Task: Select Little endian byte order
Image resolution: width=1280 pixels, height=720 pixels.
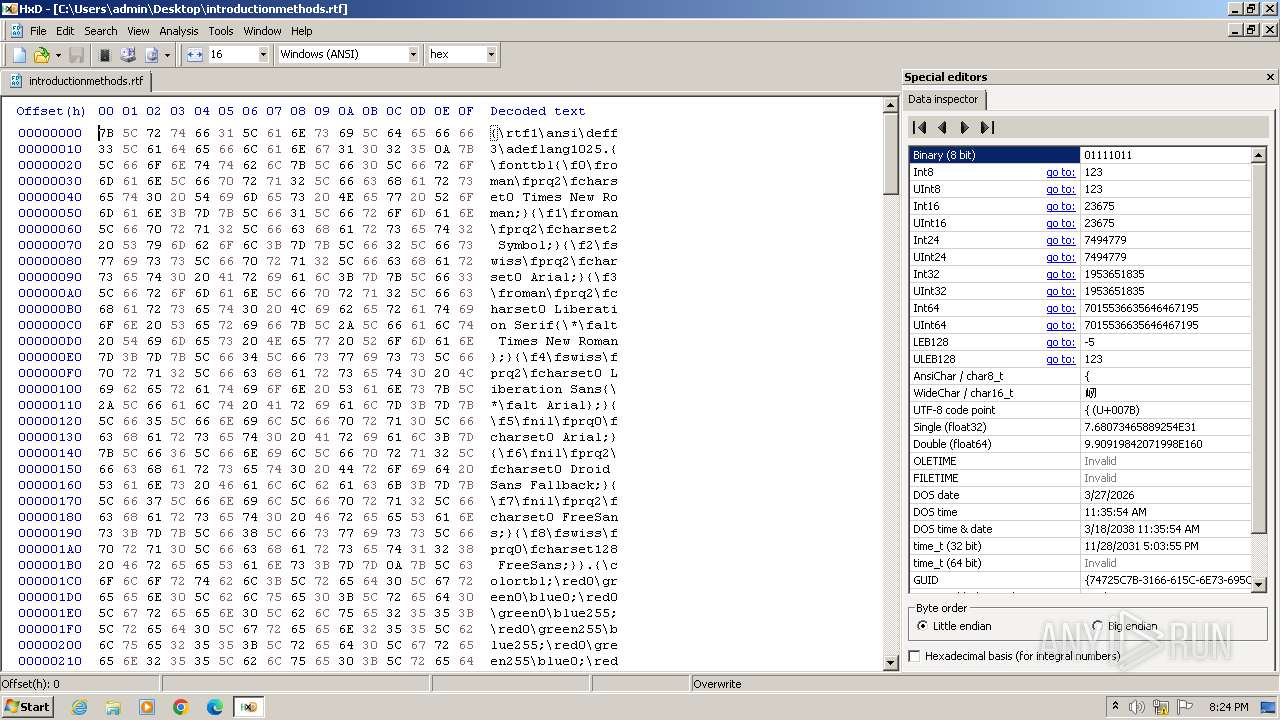Action: click(954, 626)
